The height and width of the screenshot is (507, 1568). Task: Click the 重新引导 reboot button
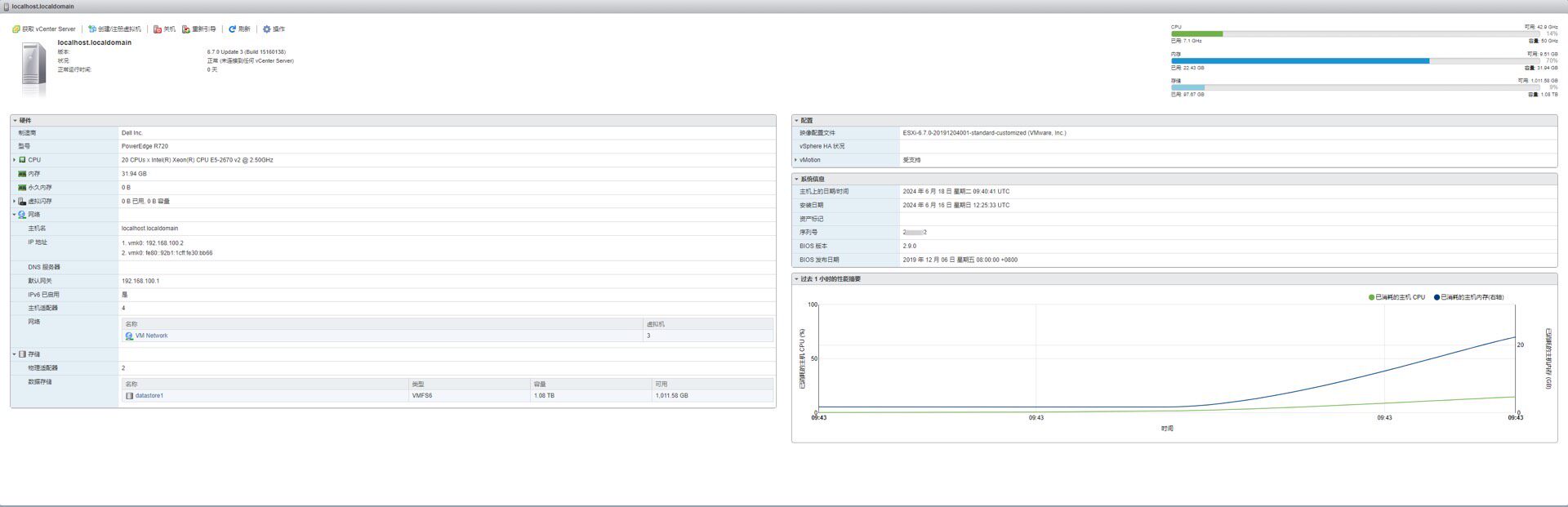click(x=199, y=29)
